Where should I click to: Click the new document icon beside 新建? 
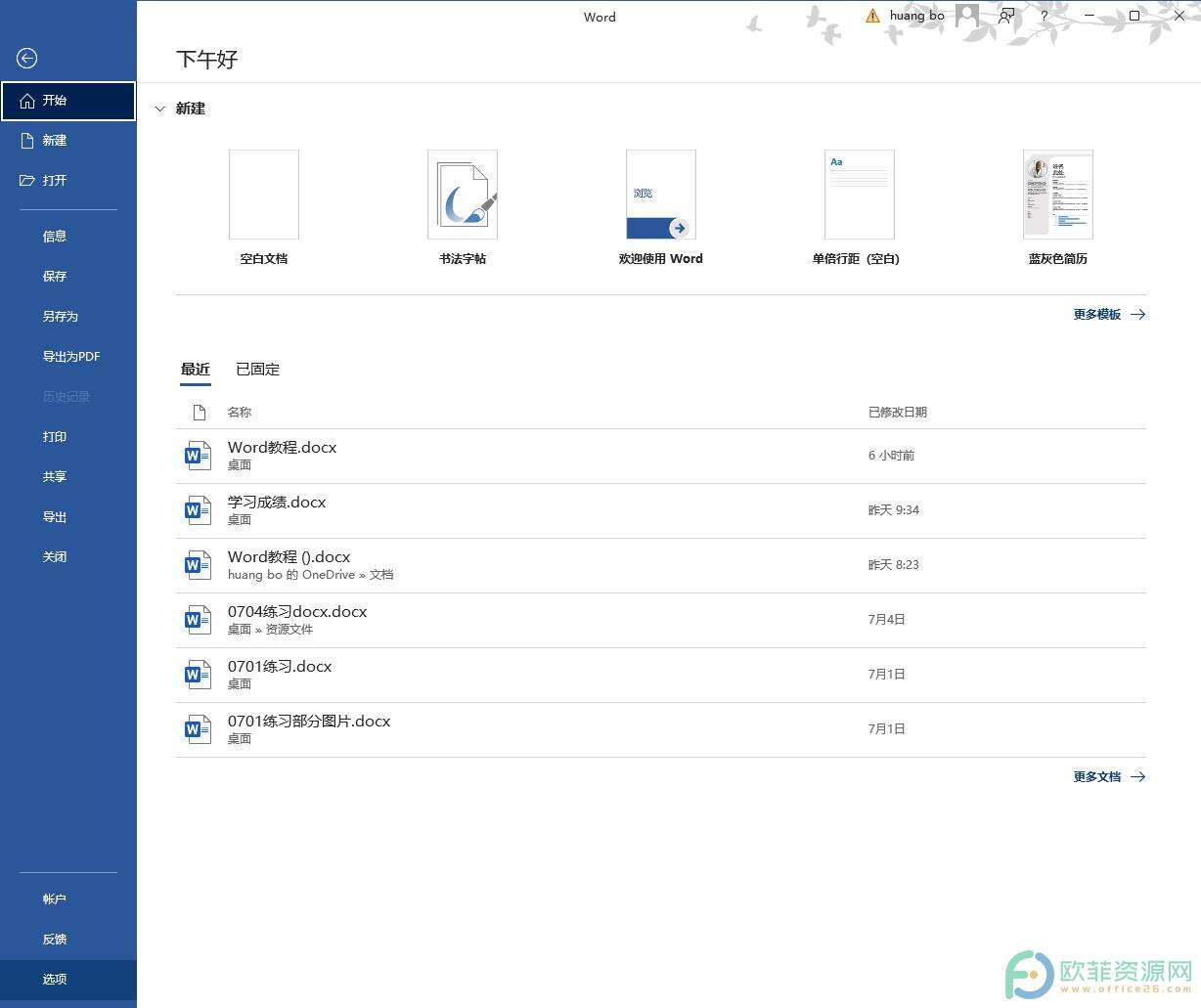pos(27,141)
